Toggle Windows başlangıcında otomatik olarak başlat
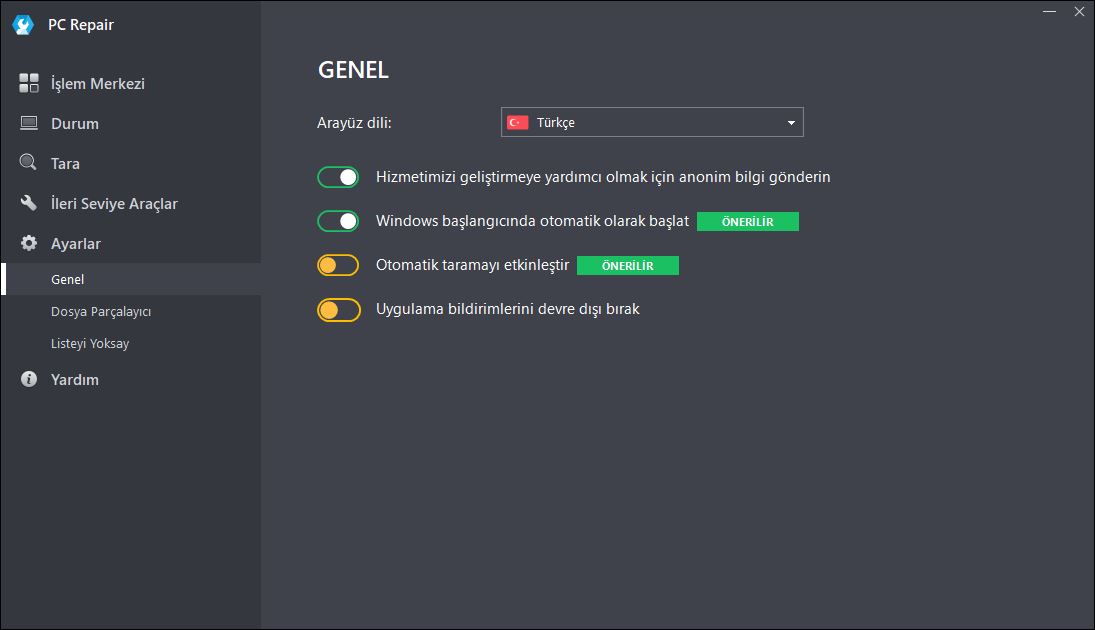The image size is (1095, 630). coord(338,221)
